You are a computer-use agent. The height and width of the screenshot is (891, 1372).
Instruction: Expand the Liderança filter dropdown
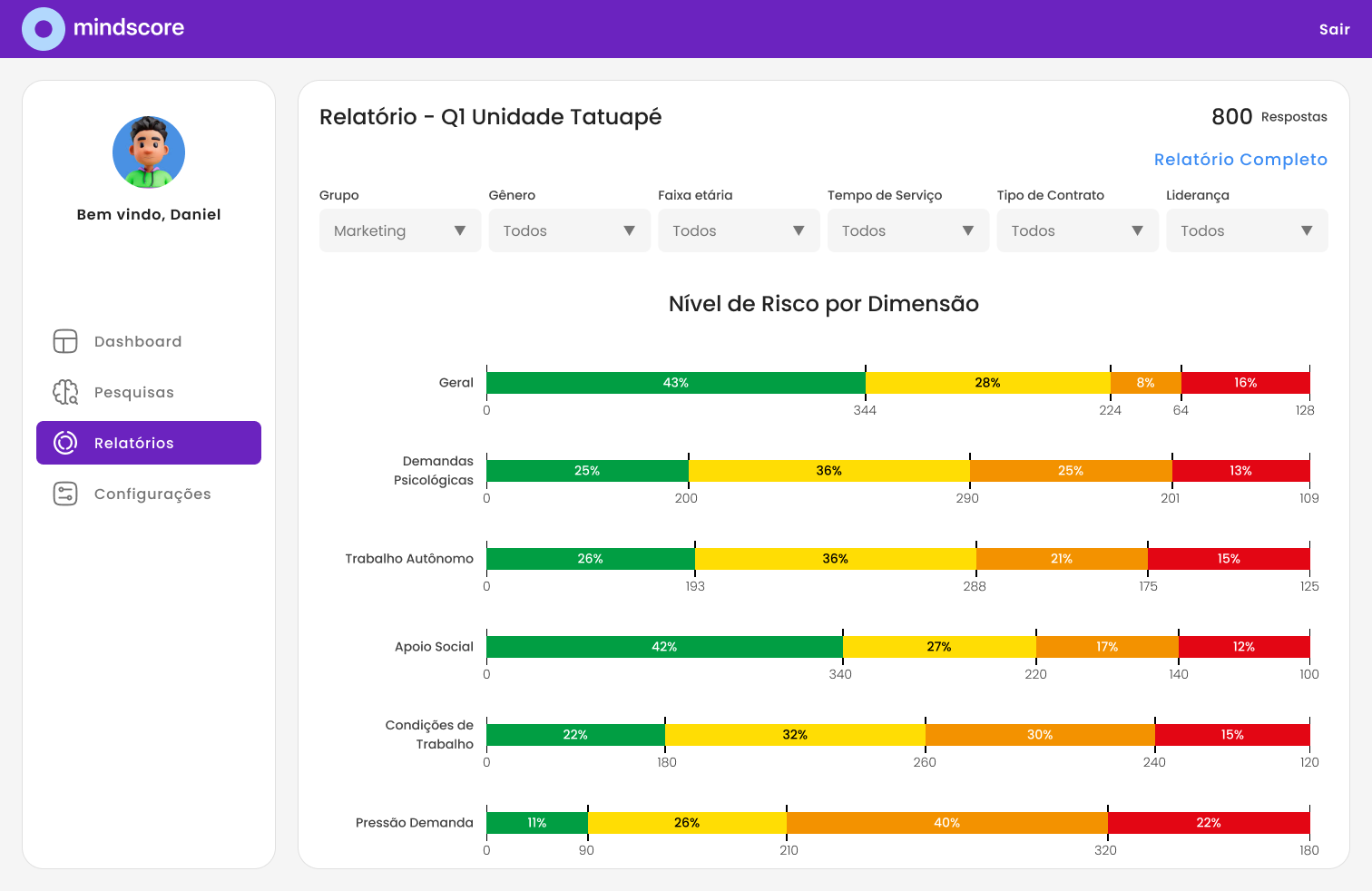coord(1247,230)
